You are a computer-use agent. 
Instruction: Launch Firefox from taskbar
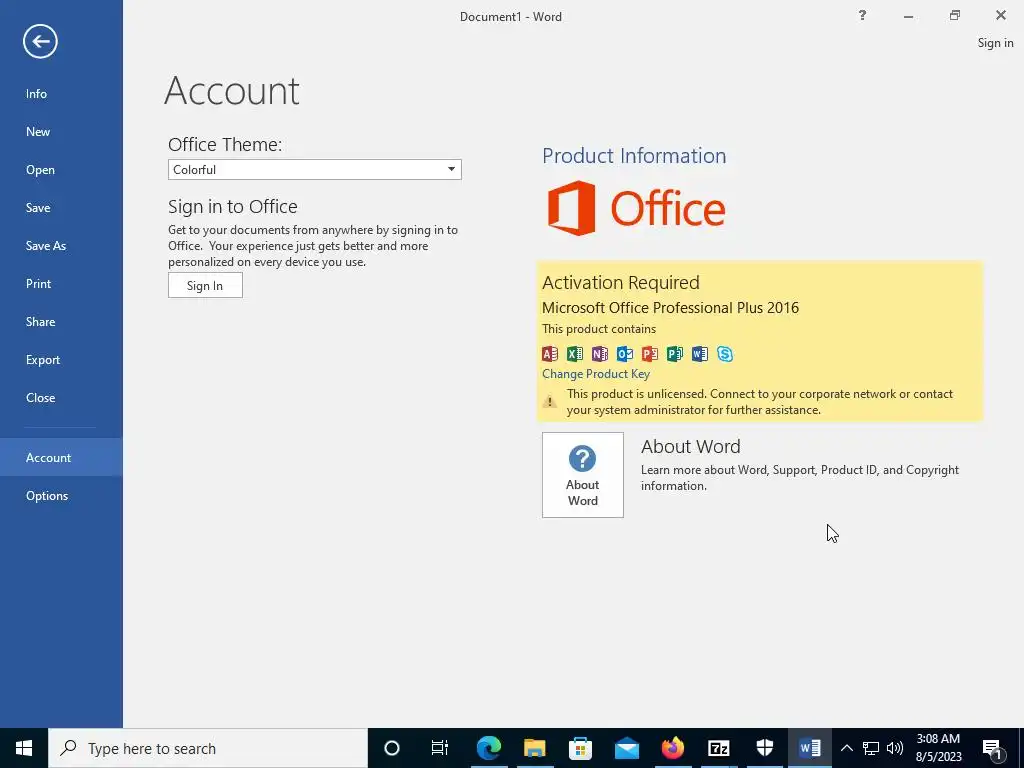point(672,748)
